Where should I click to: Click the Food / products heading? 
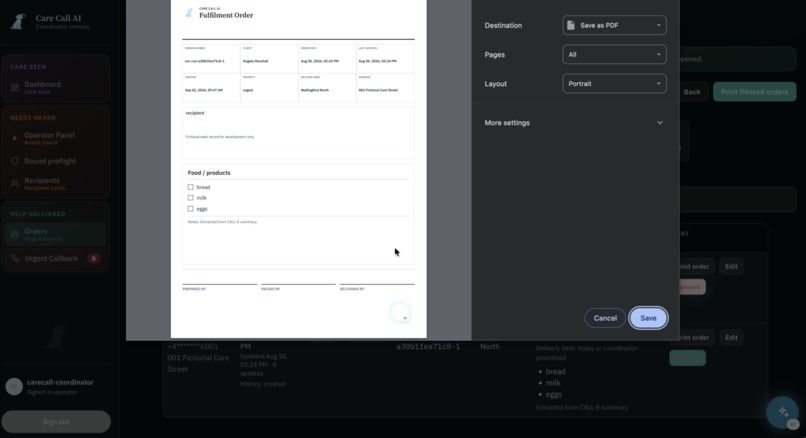209,173
